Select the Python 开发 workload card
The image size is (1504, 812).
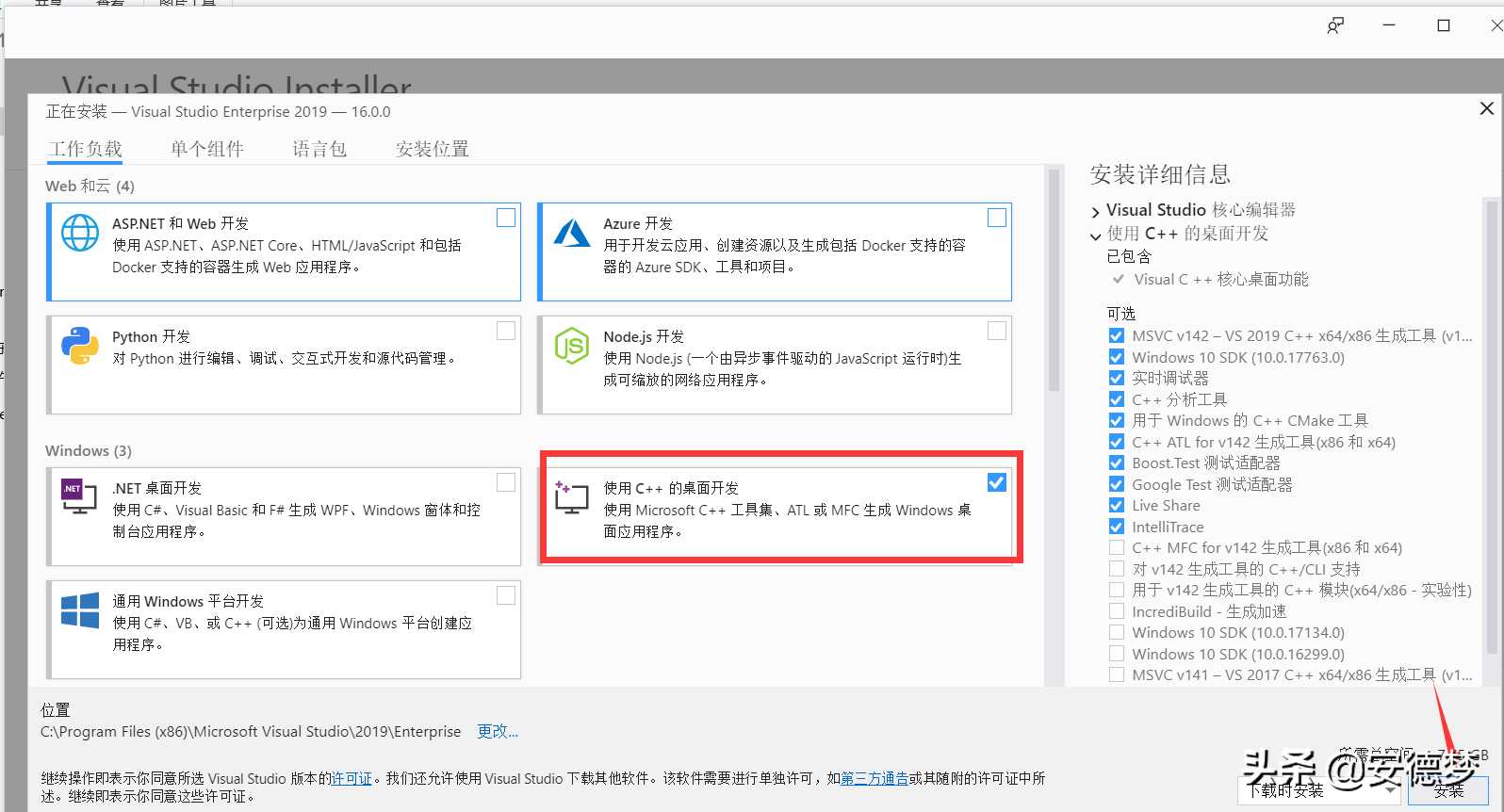click(x=284, y=365)
